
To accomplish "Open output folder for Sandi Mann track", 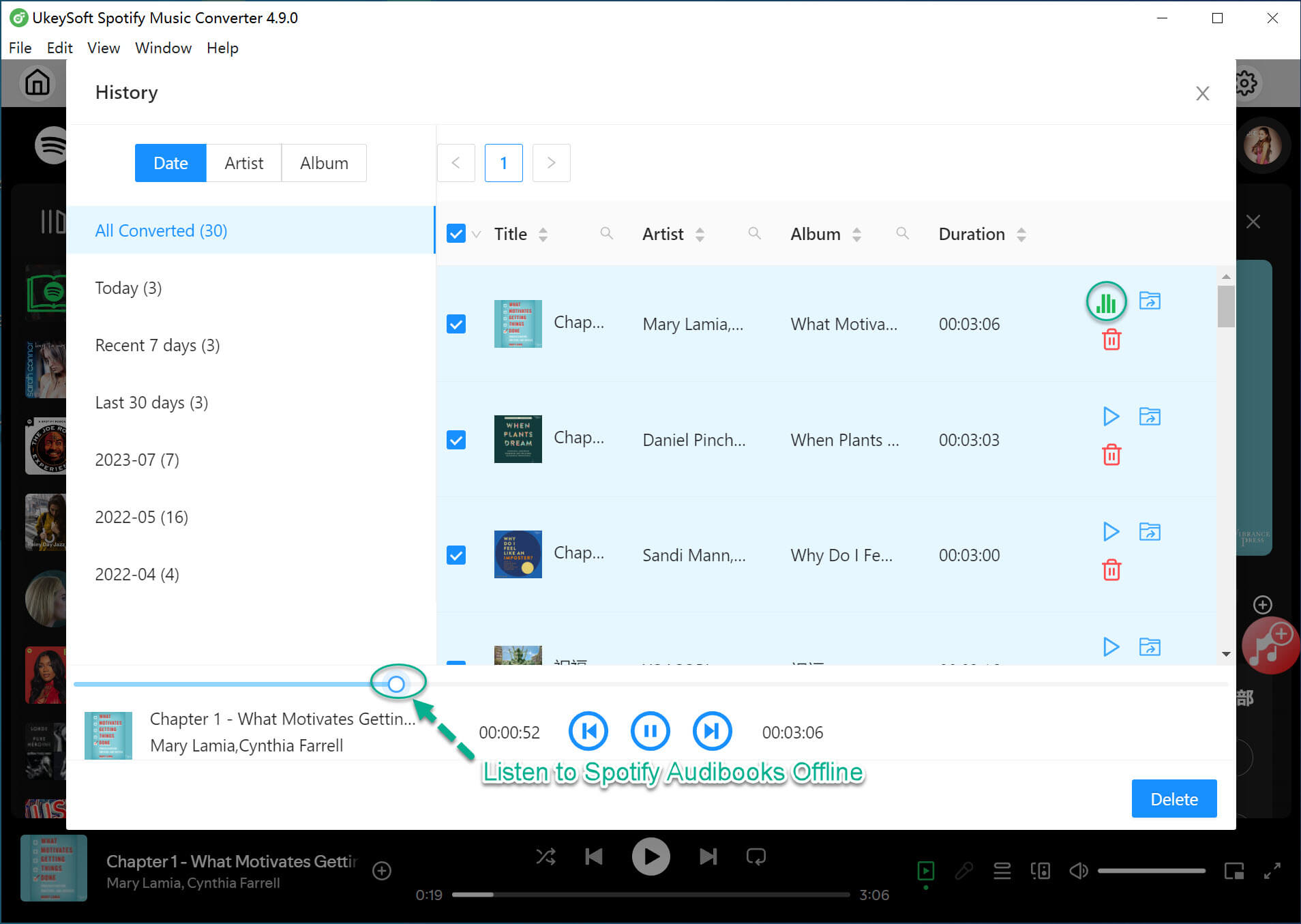I will 1150,531.
